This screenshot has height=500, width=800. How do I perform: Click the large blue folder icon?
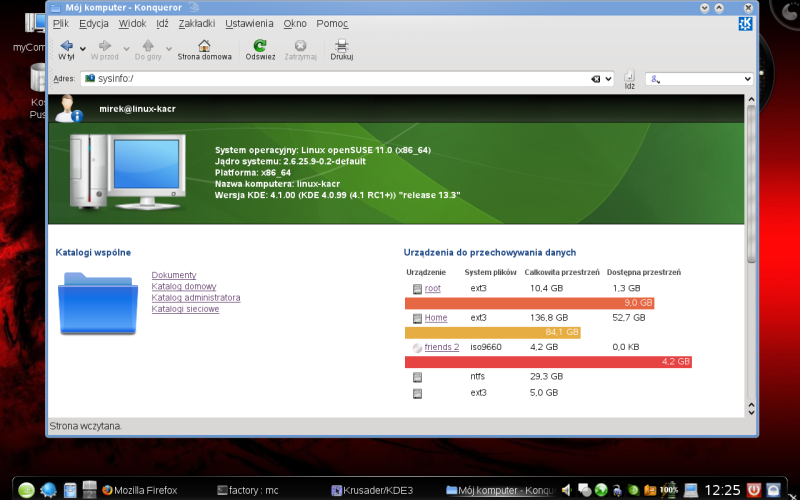tap(98, 304)
